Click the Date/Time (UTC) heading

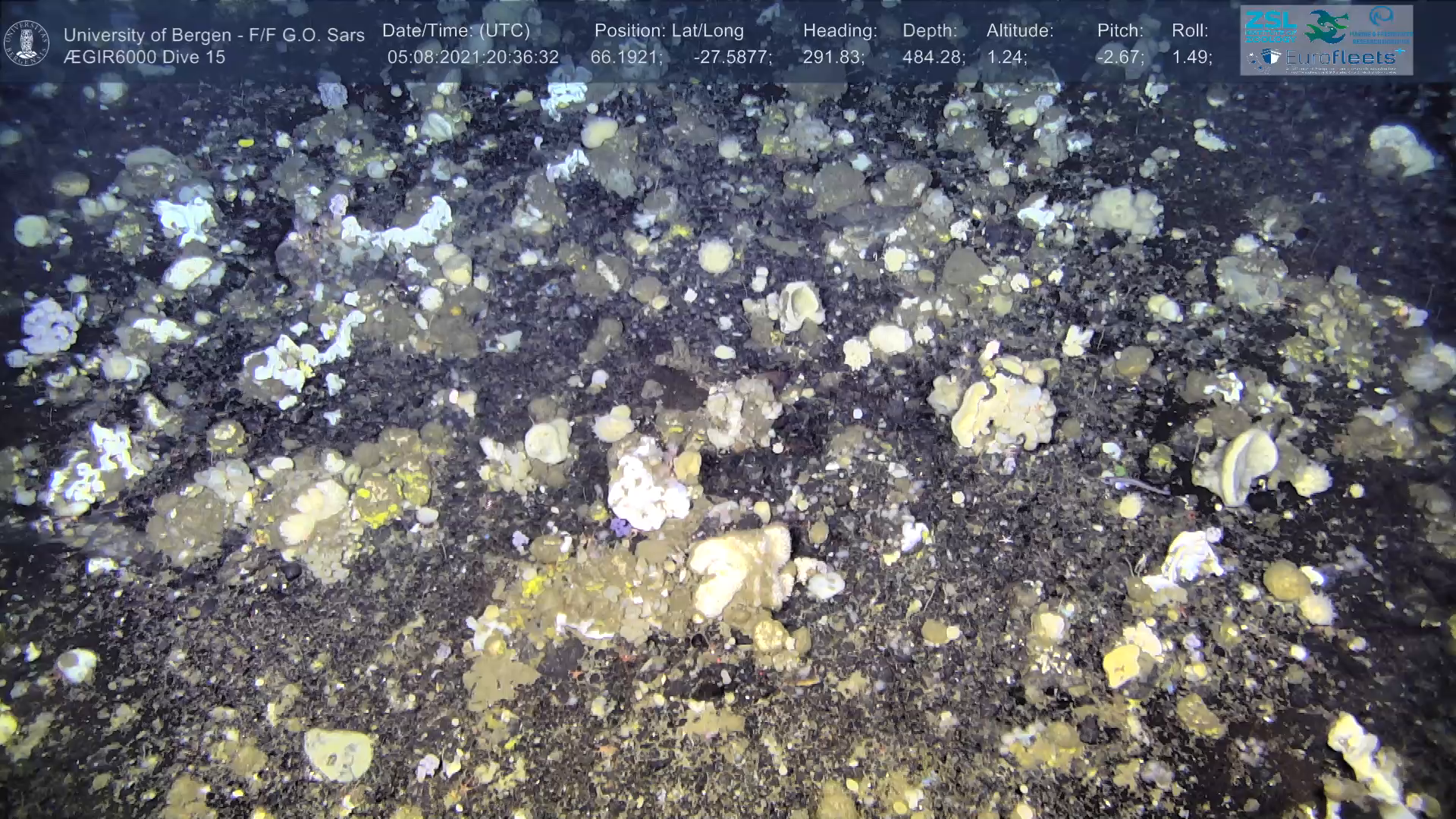coord(456,31)
